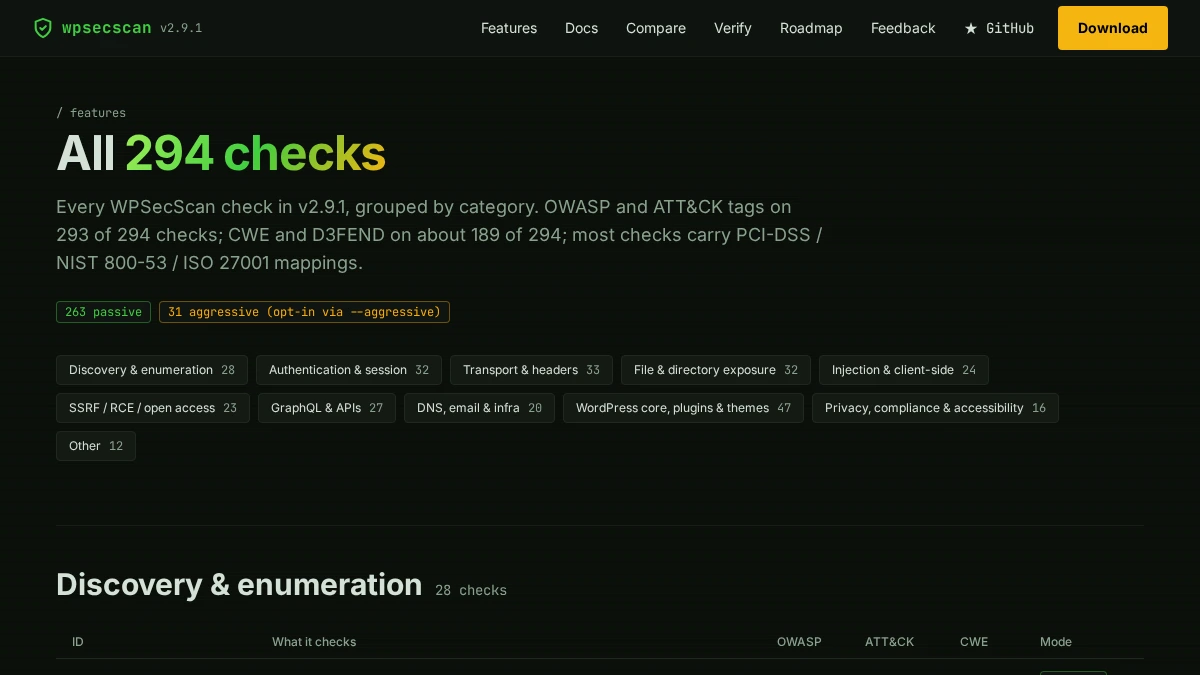Click the v2.9.1 version label

(x=181, y=28)
